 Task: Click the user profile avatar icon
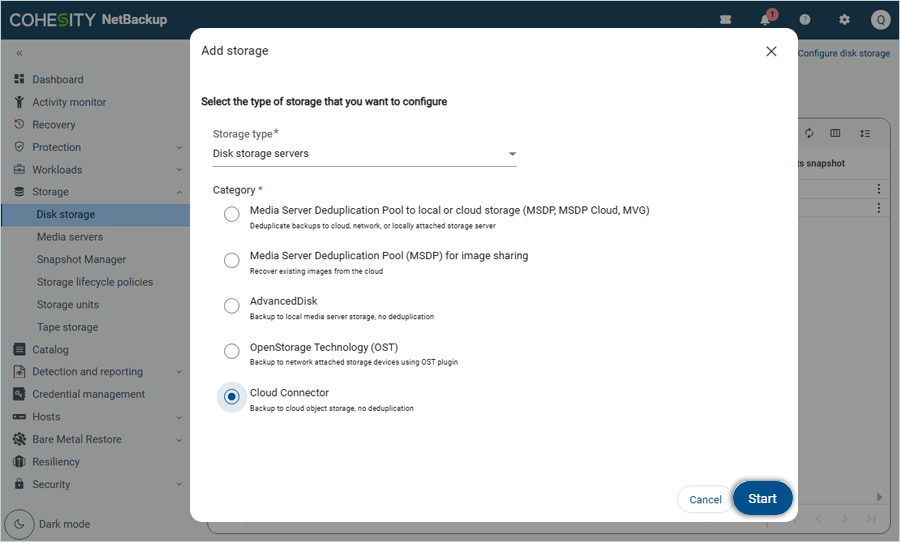tap(880, 20)
